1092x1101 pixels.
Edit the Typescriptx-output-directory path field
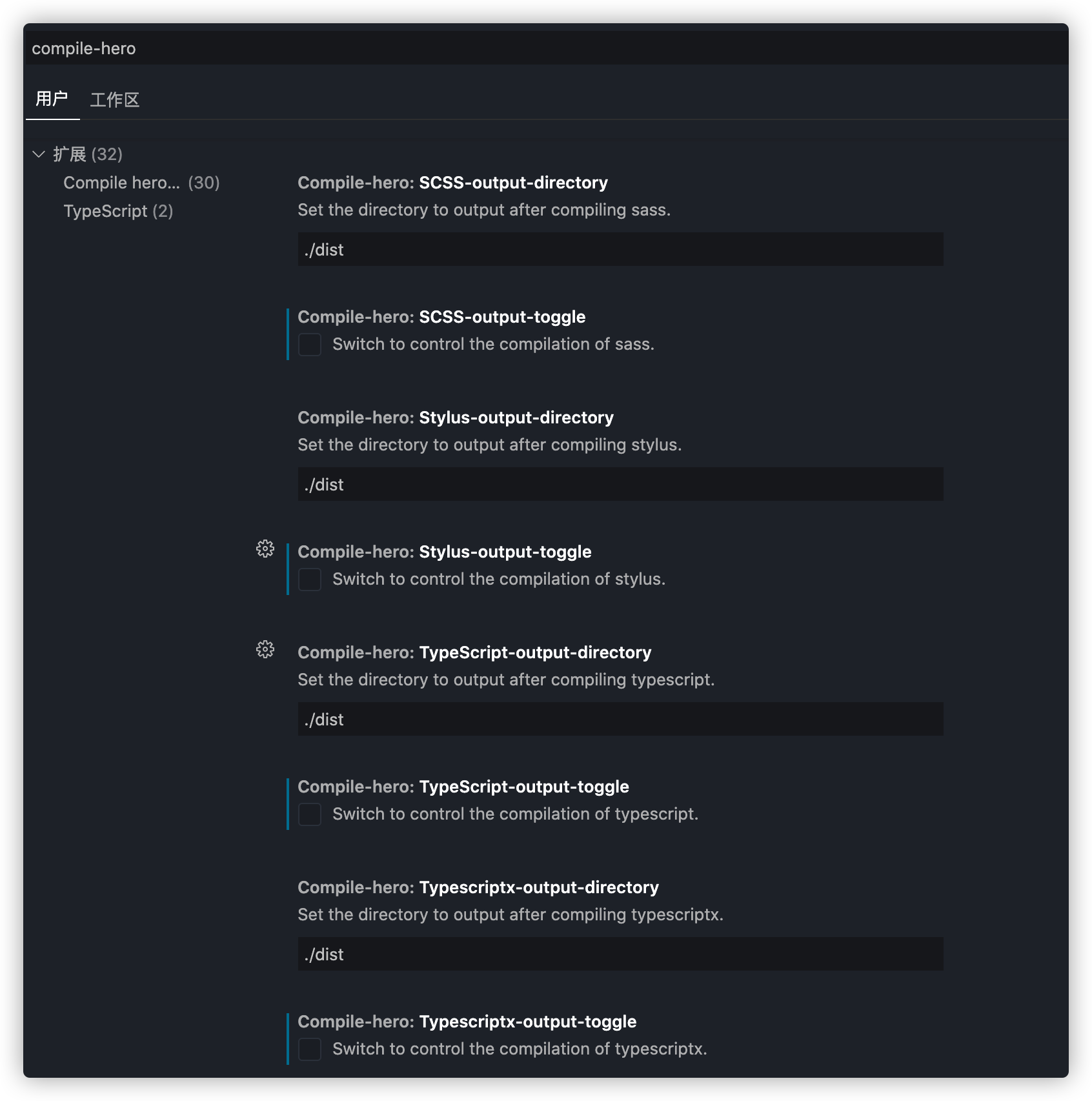pos(620,954)
